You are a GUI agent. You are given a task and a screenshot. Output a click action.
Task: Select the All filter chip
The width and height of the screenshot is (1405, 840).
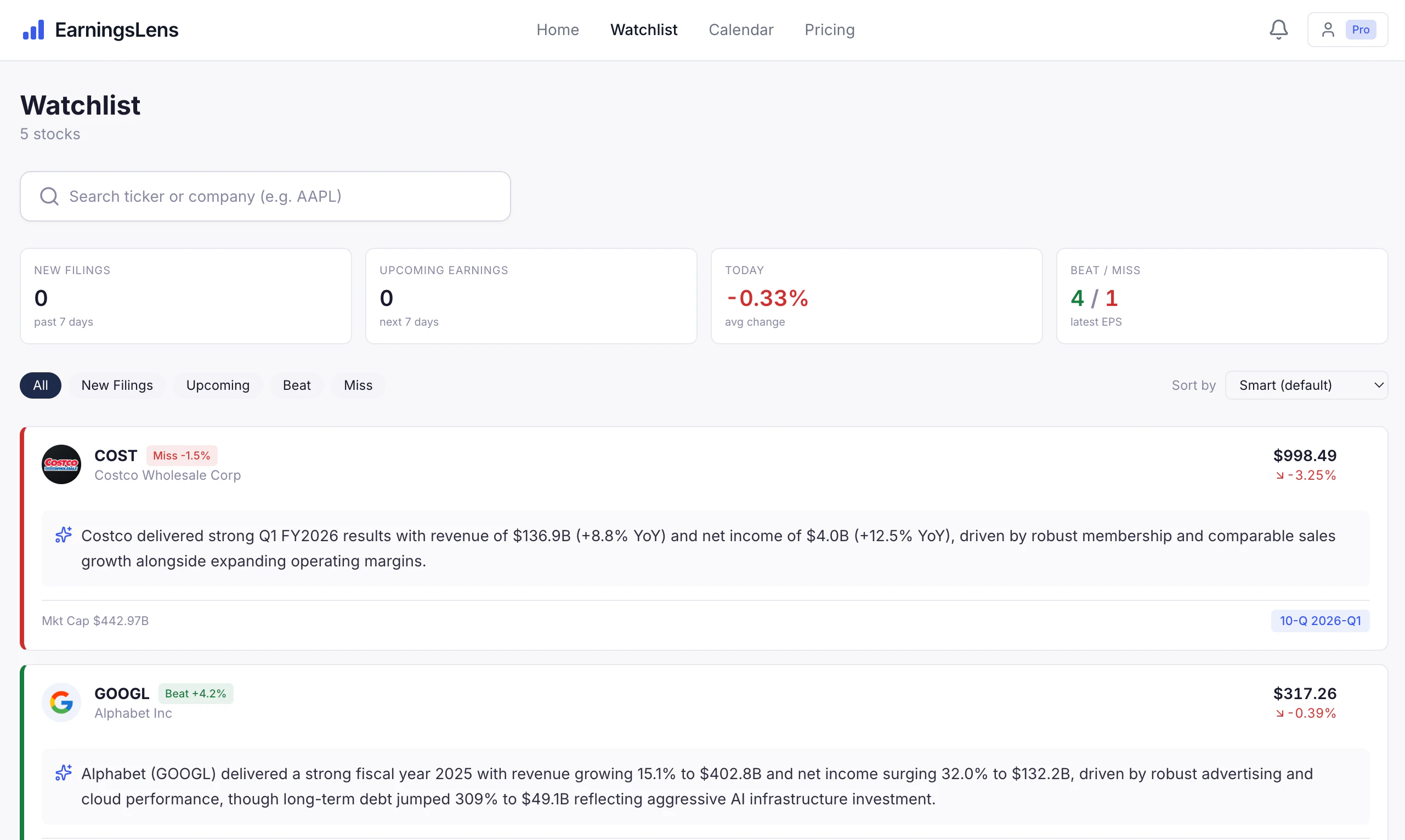click(x=40, y=385)
